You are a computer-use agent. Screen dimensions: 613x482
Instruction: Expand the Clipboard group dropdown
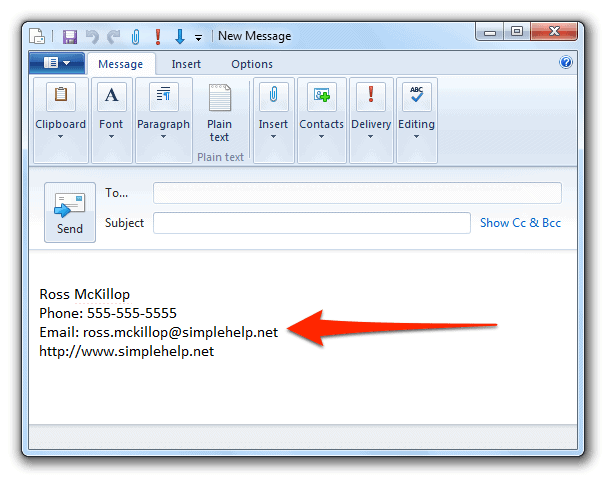[x=61, y=119]
